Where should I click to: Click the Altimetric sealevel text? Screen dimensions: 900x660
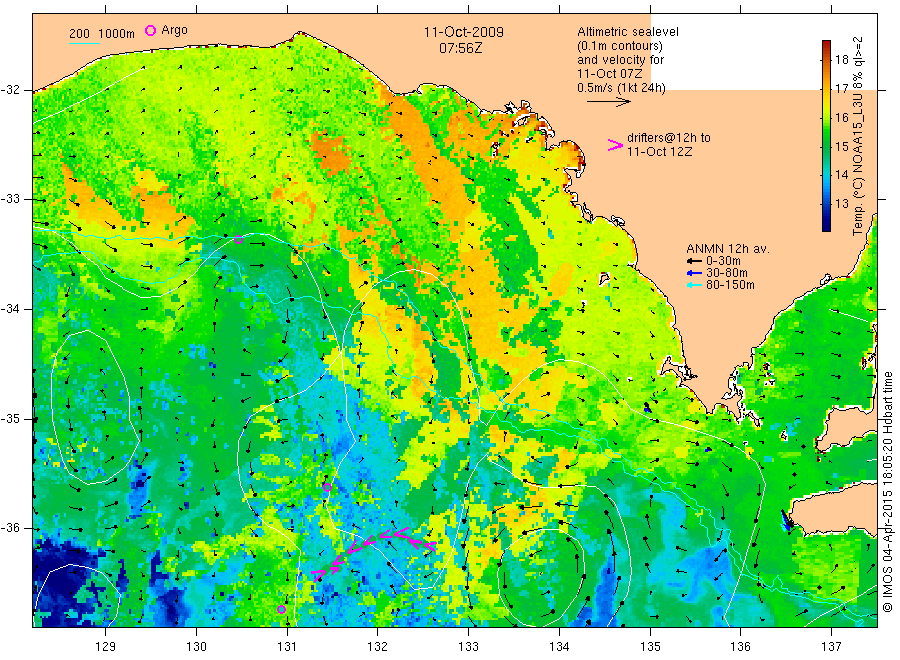[628, 32]
